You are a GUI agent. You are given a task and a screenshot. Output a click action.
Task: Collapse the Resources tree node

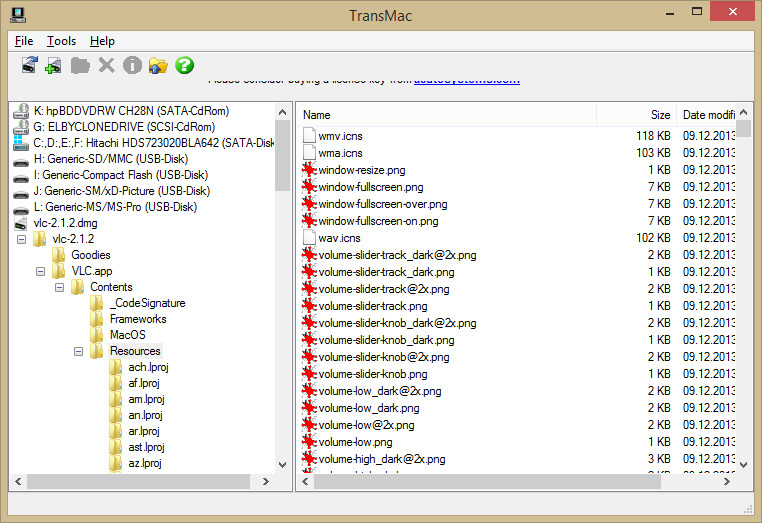pos(78,351)
